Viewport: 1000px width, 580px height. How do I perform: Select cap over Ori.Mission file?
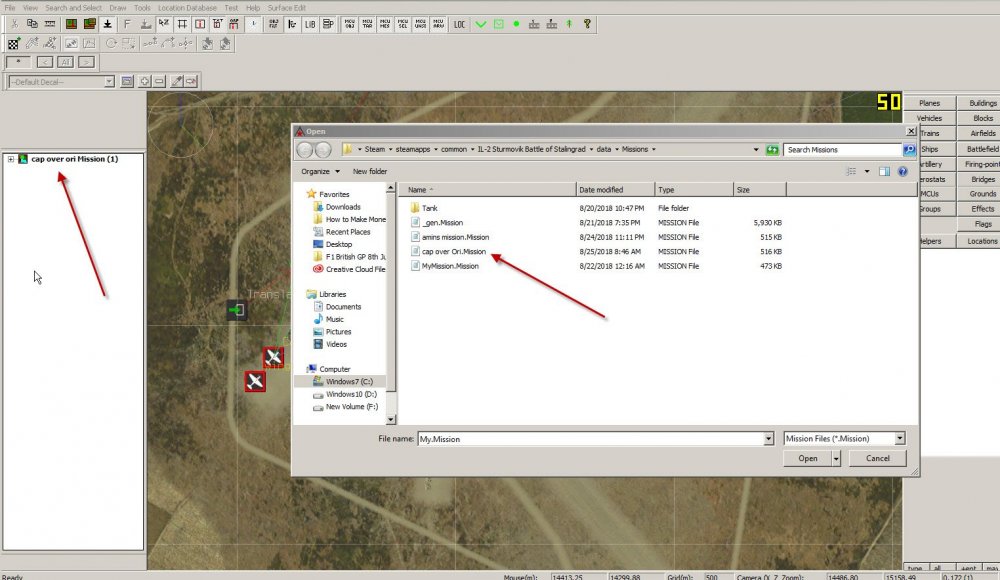click(454, 251)
